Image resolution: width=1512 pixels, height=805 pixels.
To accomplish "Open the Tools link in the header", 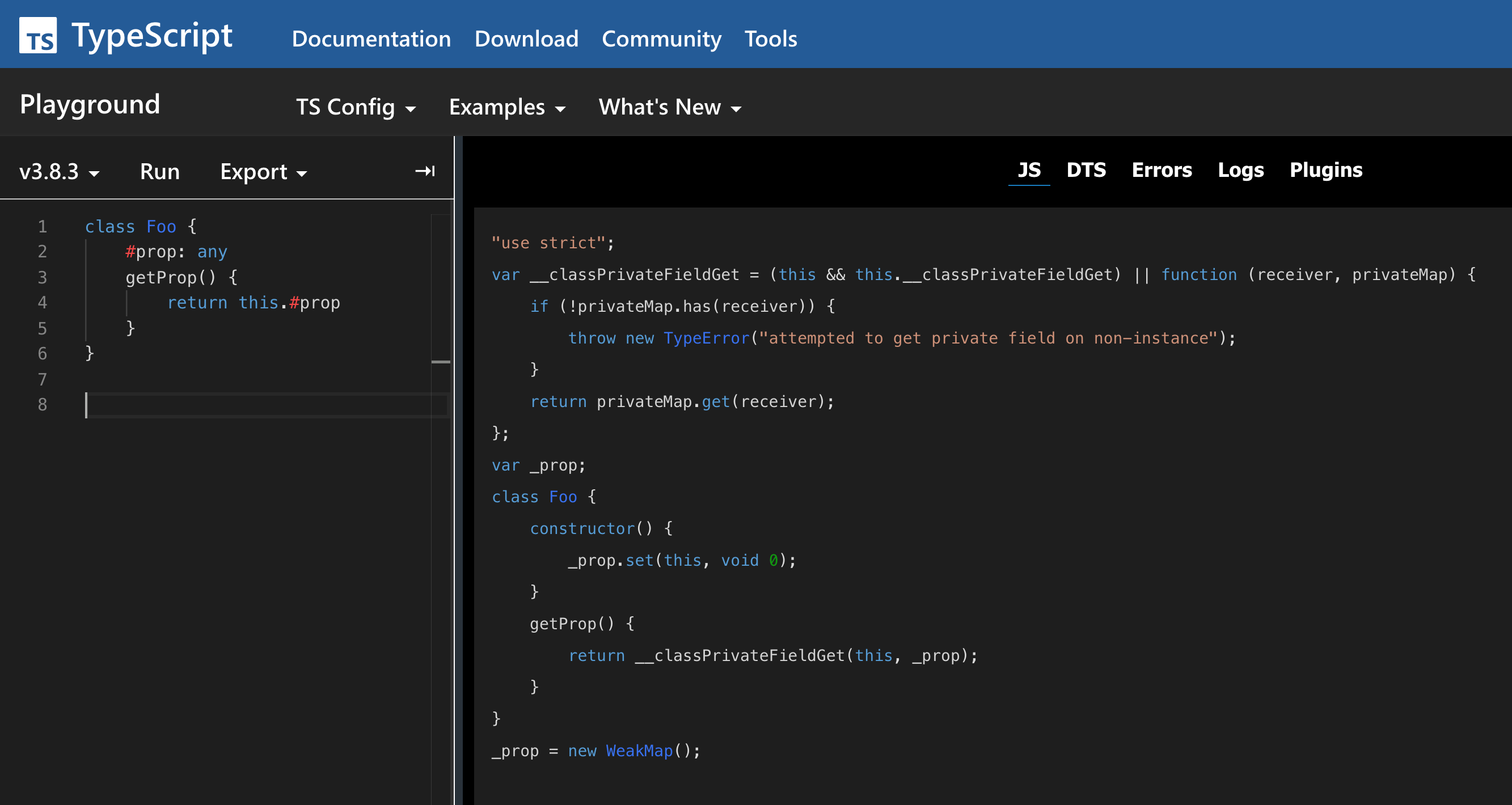I will coord(771,39).
